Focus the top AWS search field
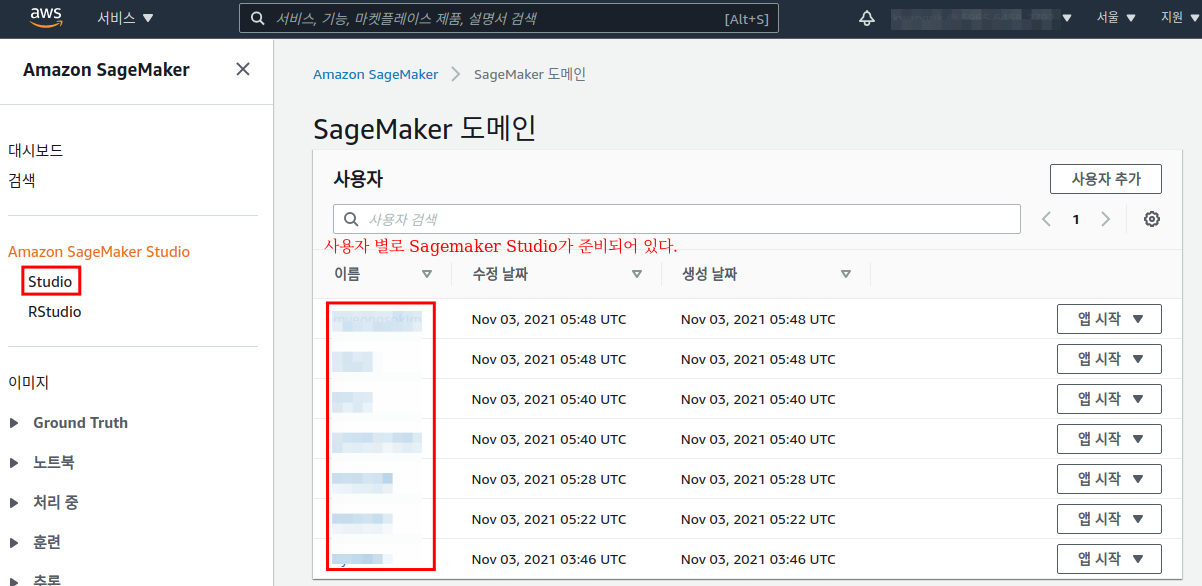 509,18
